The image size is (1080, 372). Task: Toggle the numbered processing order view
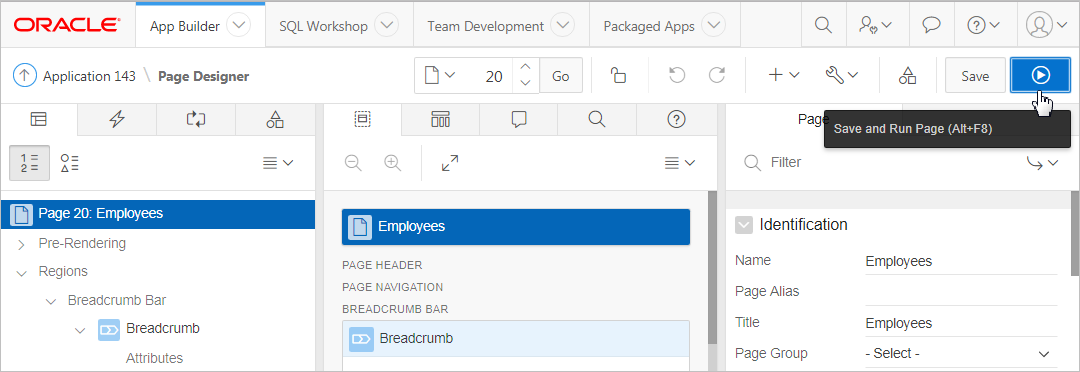click(30, 163)
